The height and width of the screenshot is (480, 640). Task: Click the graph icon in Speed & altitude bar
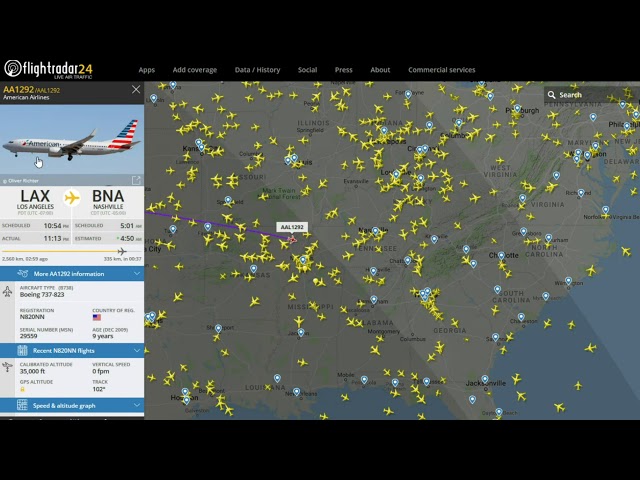[22, 405]
